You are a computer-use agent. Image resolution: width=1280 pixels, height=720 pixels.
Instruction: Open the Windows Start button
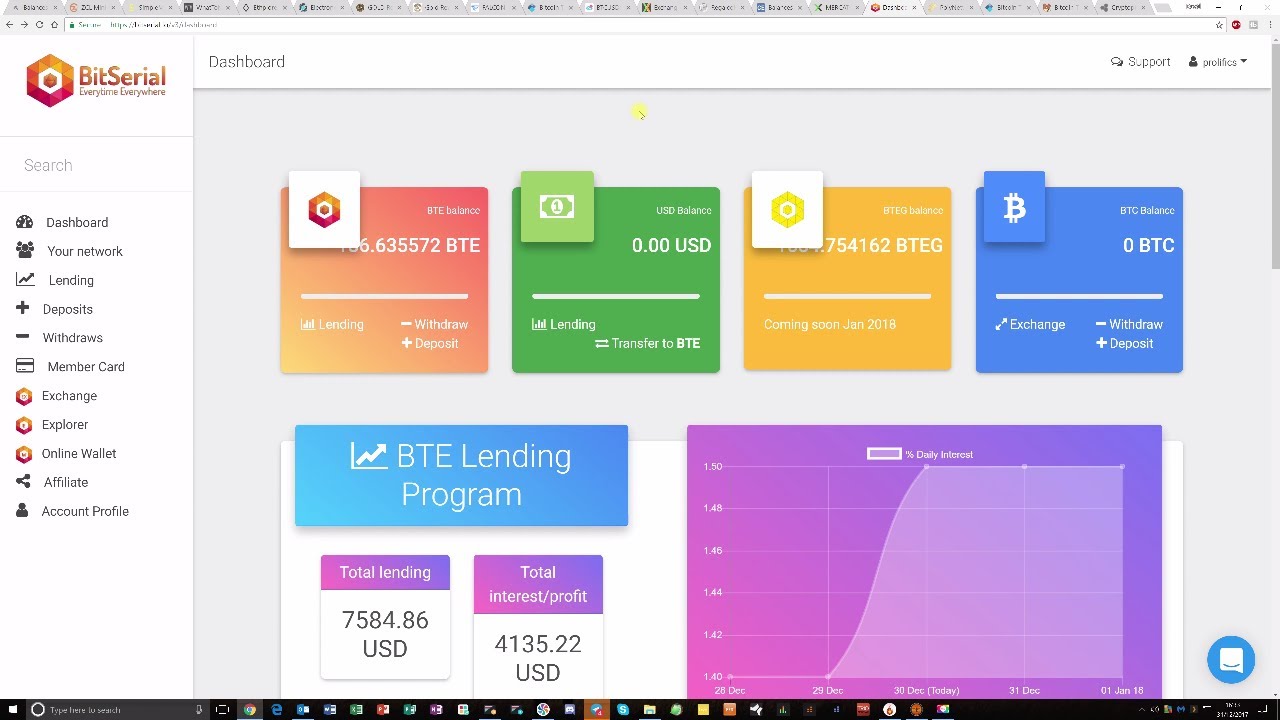[11, 710]
